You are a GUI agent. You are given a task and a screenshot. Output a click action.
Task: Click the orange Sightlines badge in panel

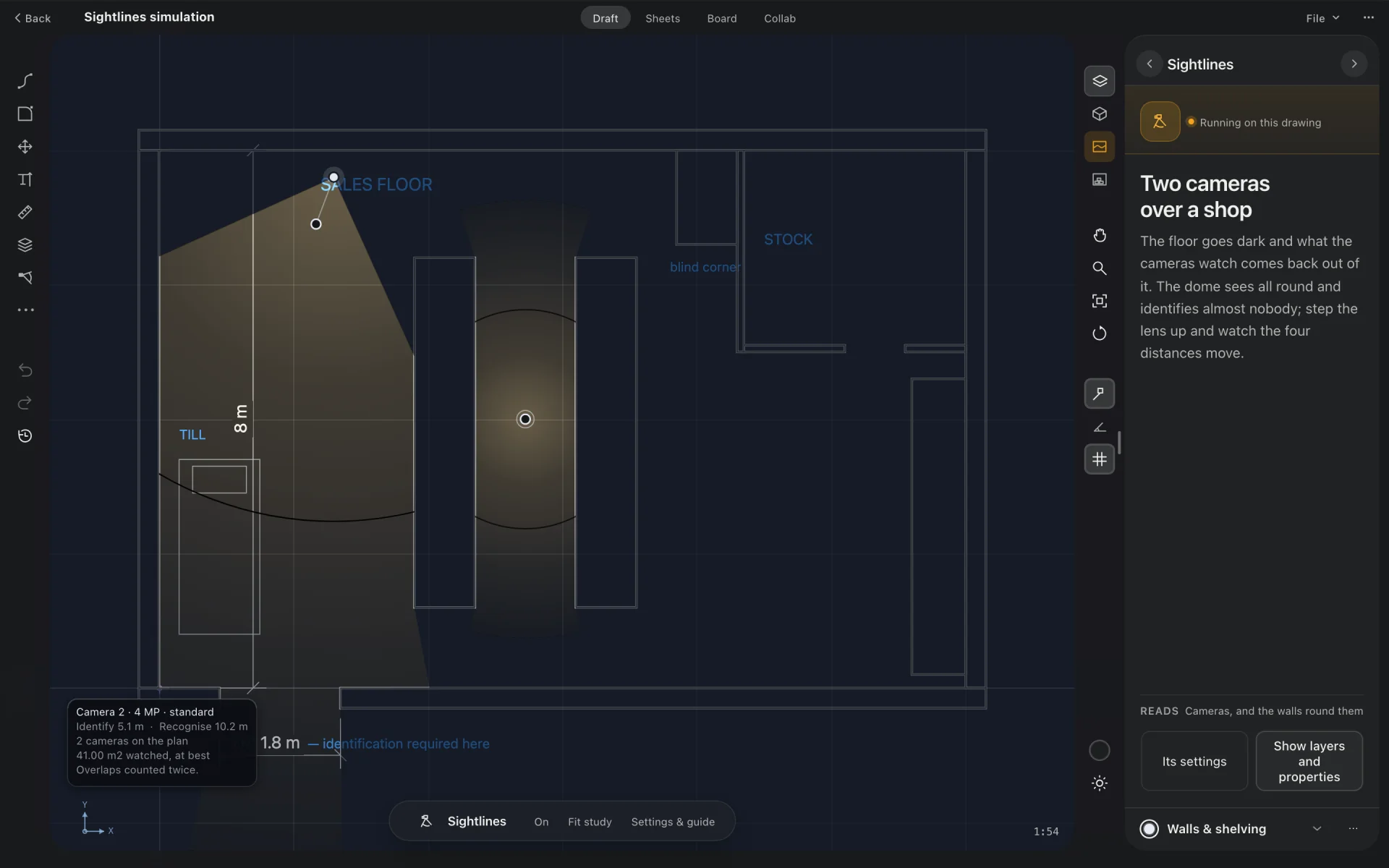click(1160, 122)
